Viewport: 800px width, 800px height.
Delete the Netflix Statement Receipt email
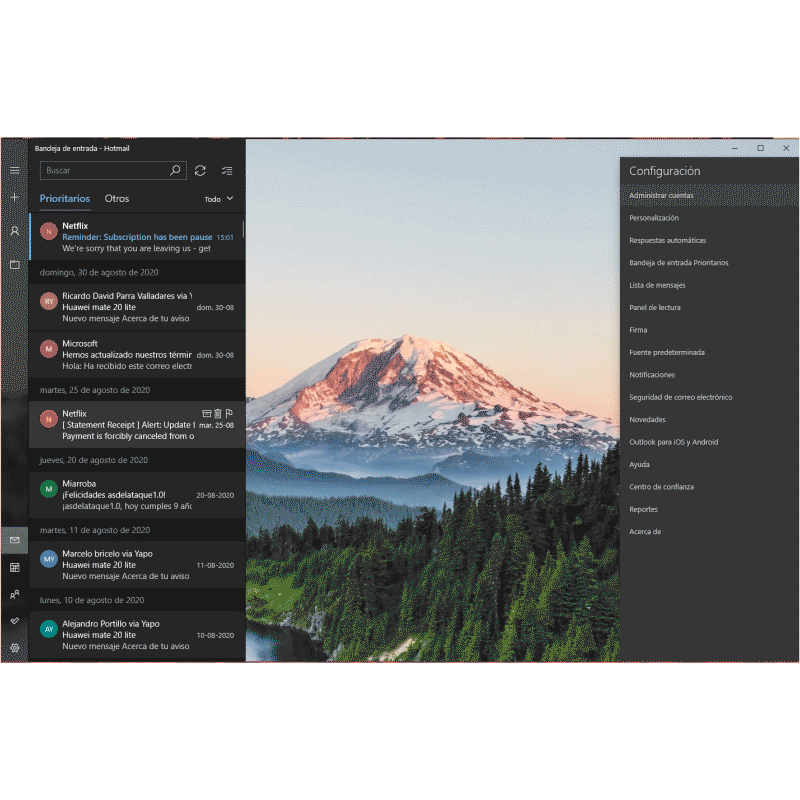[217, 412]
